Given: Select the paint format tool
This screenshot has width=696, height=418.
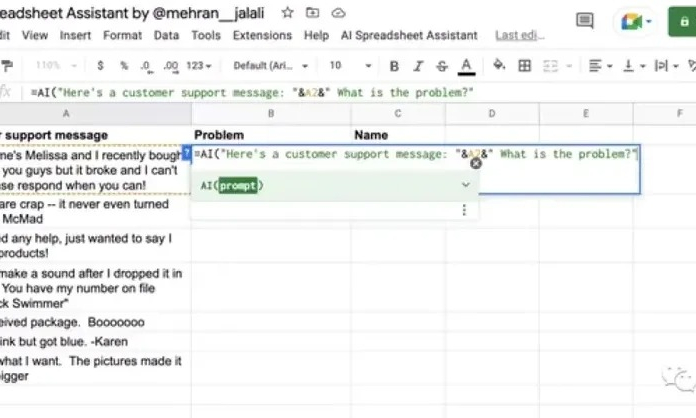Looking at the screenshot, I should (x=7, y=66).
